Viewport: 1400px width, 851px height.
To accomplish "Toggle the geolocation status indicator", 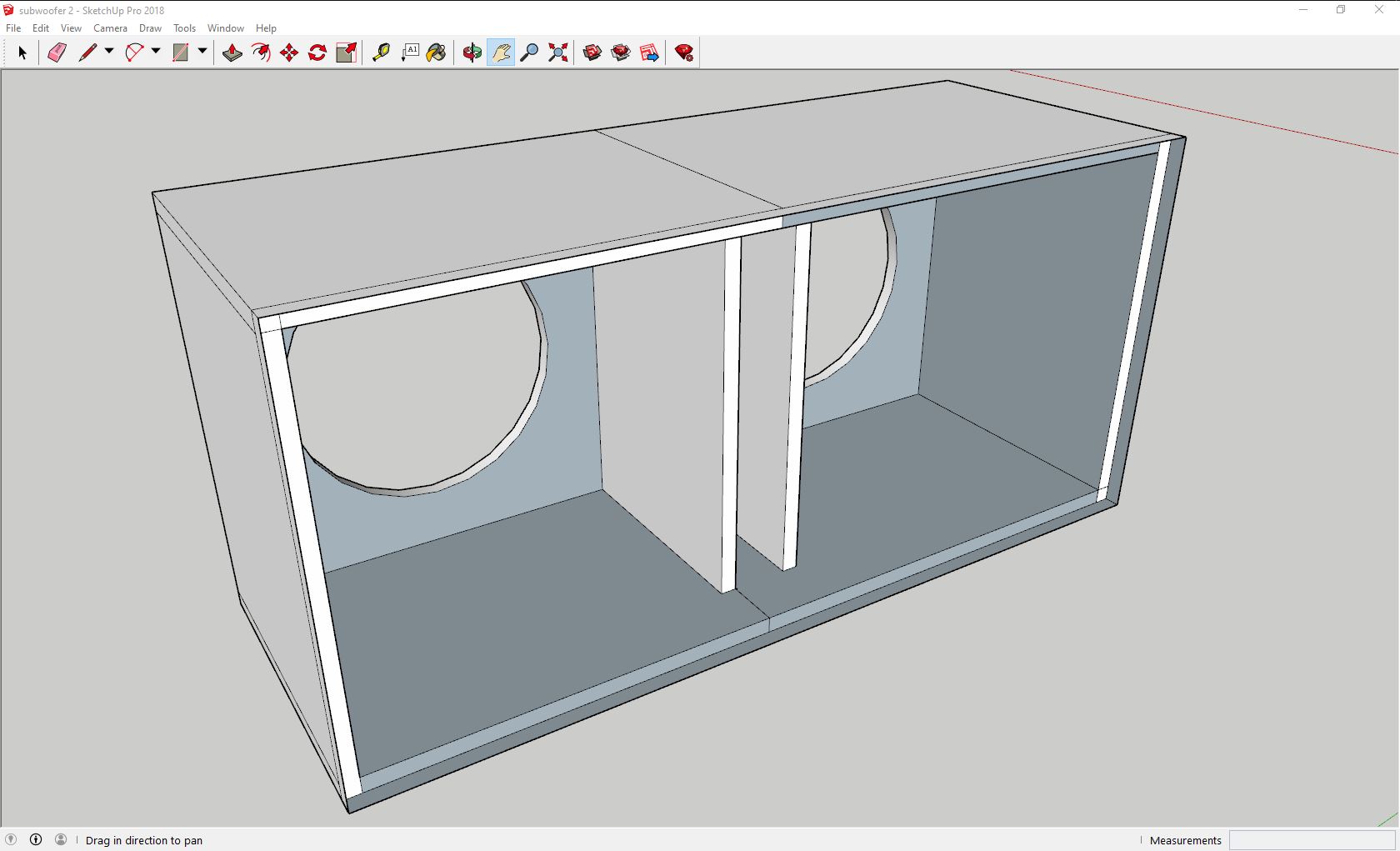I will pos(11,839).
